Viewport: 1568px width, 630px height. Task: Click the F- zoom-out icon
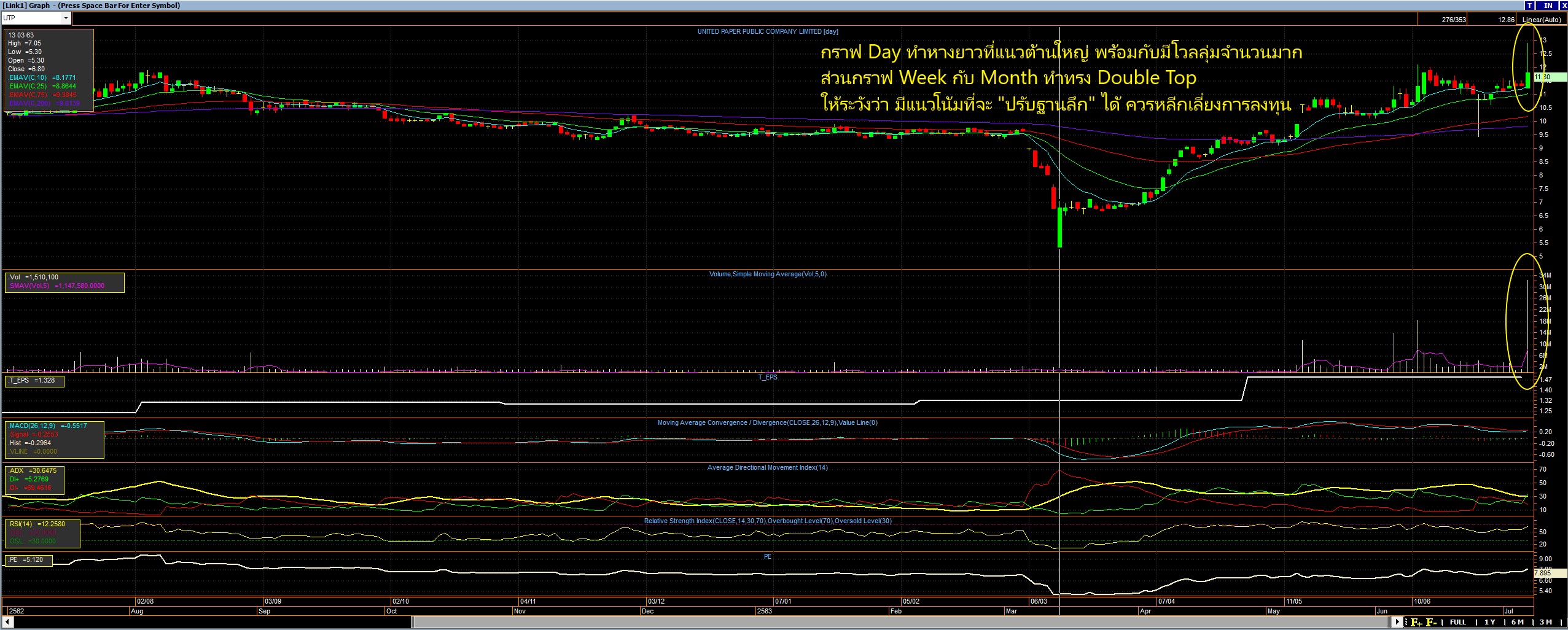pyautogui.click(x=1431, y=622)
